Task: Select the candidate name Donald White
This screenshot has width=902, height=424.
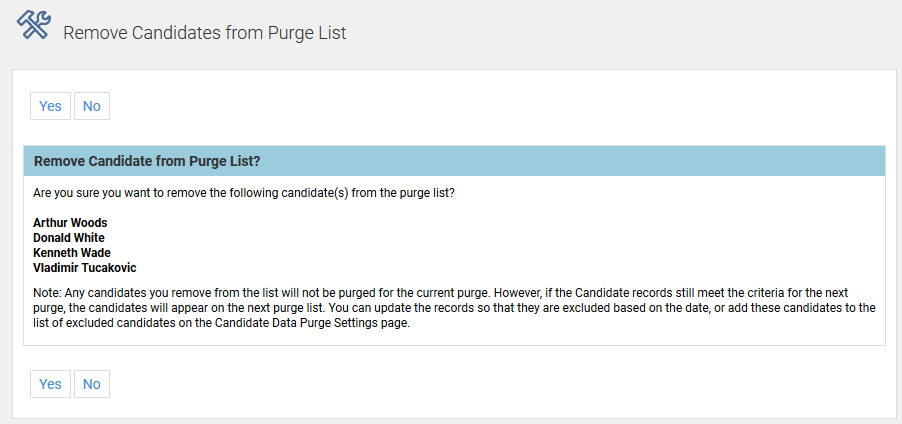Action: point(69,238)
